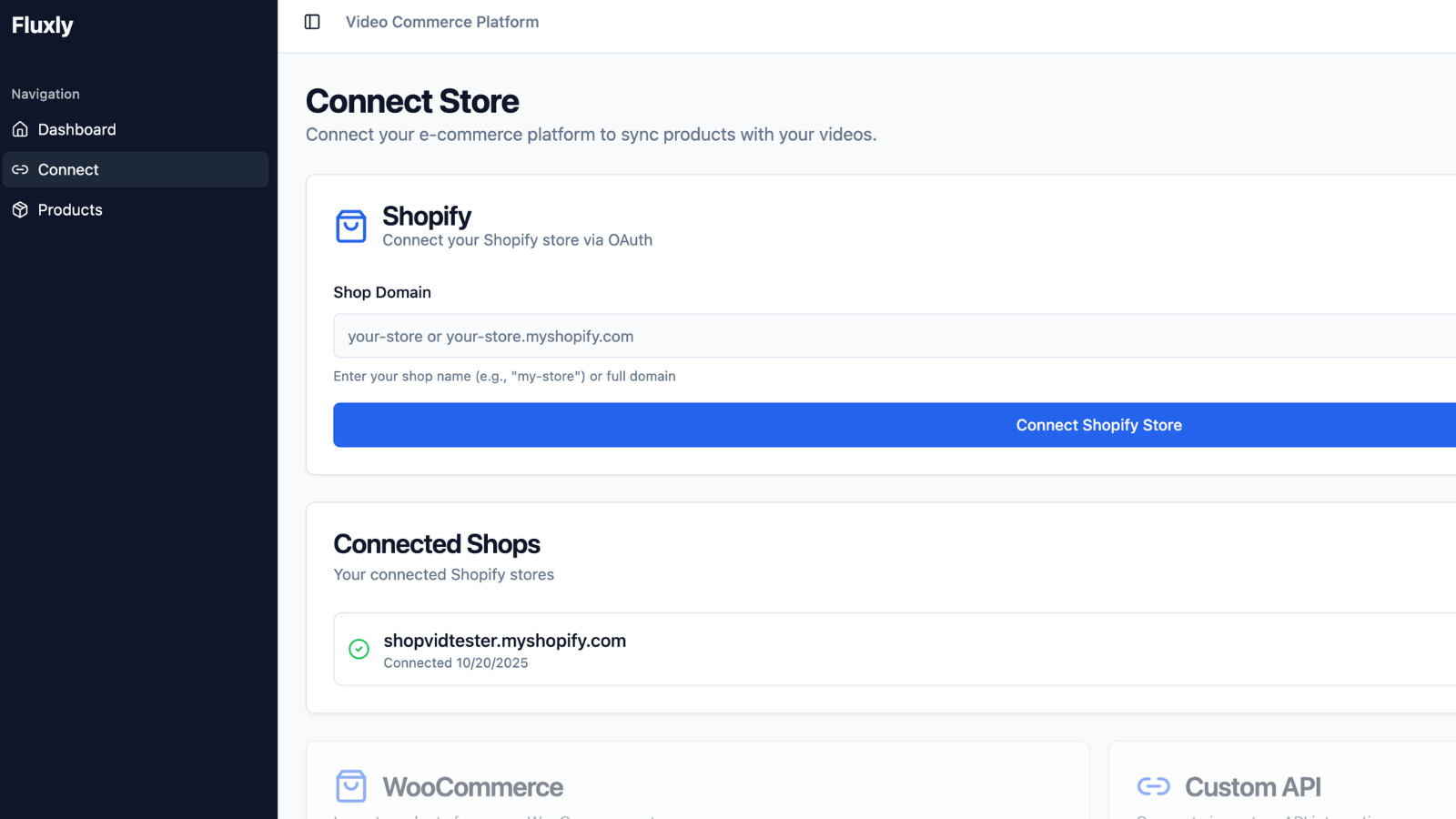Select the shopvidtester.myshopify.com connected shop

(505, 649)
